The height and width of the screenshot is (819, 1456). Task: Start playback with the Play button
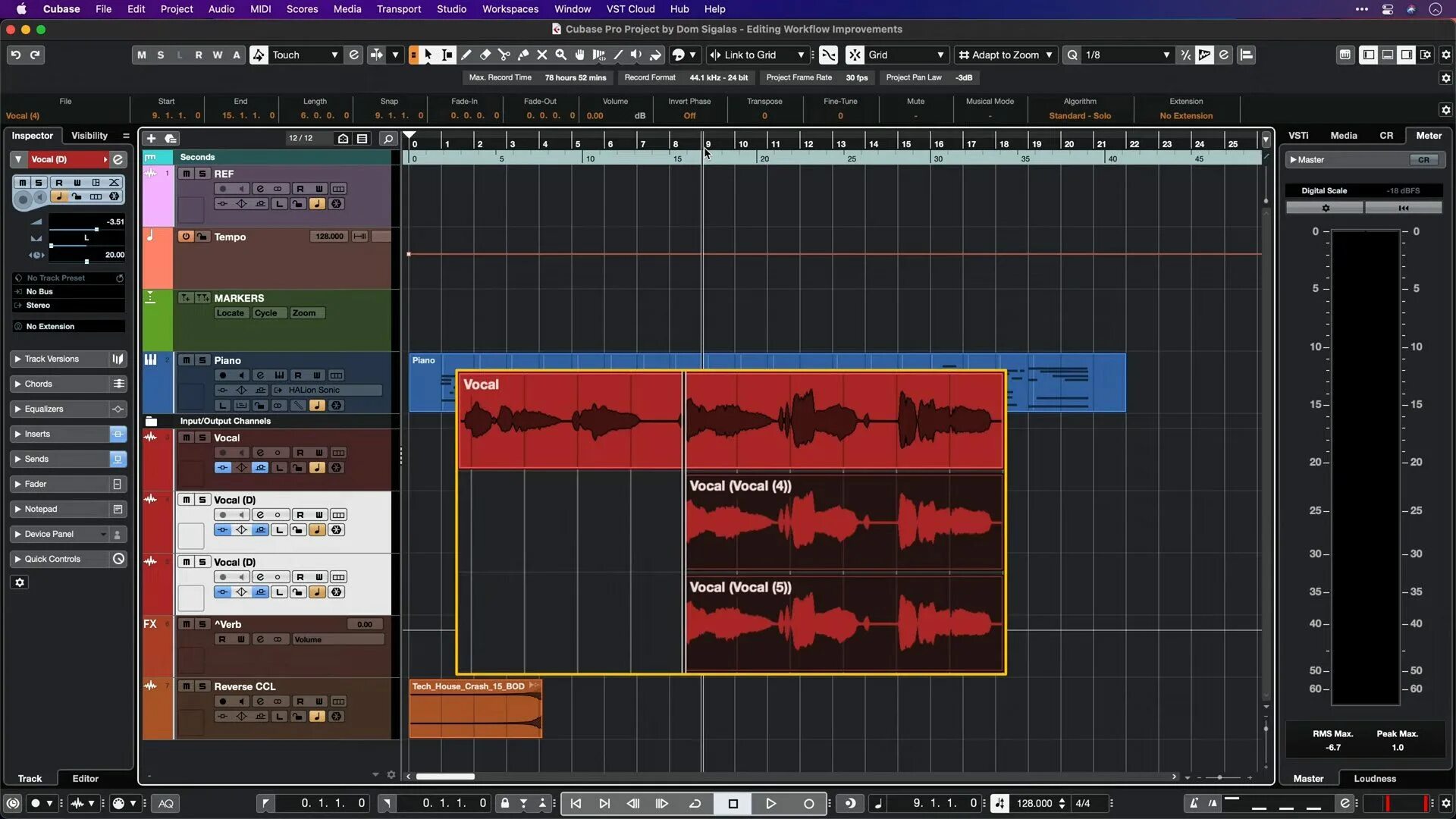point(770,803)
